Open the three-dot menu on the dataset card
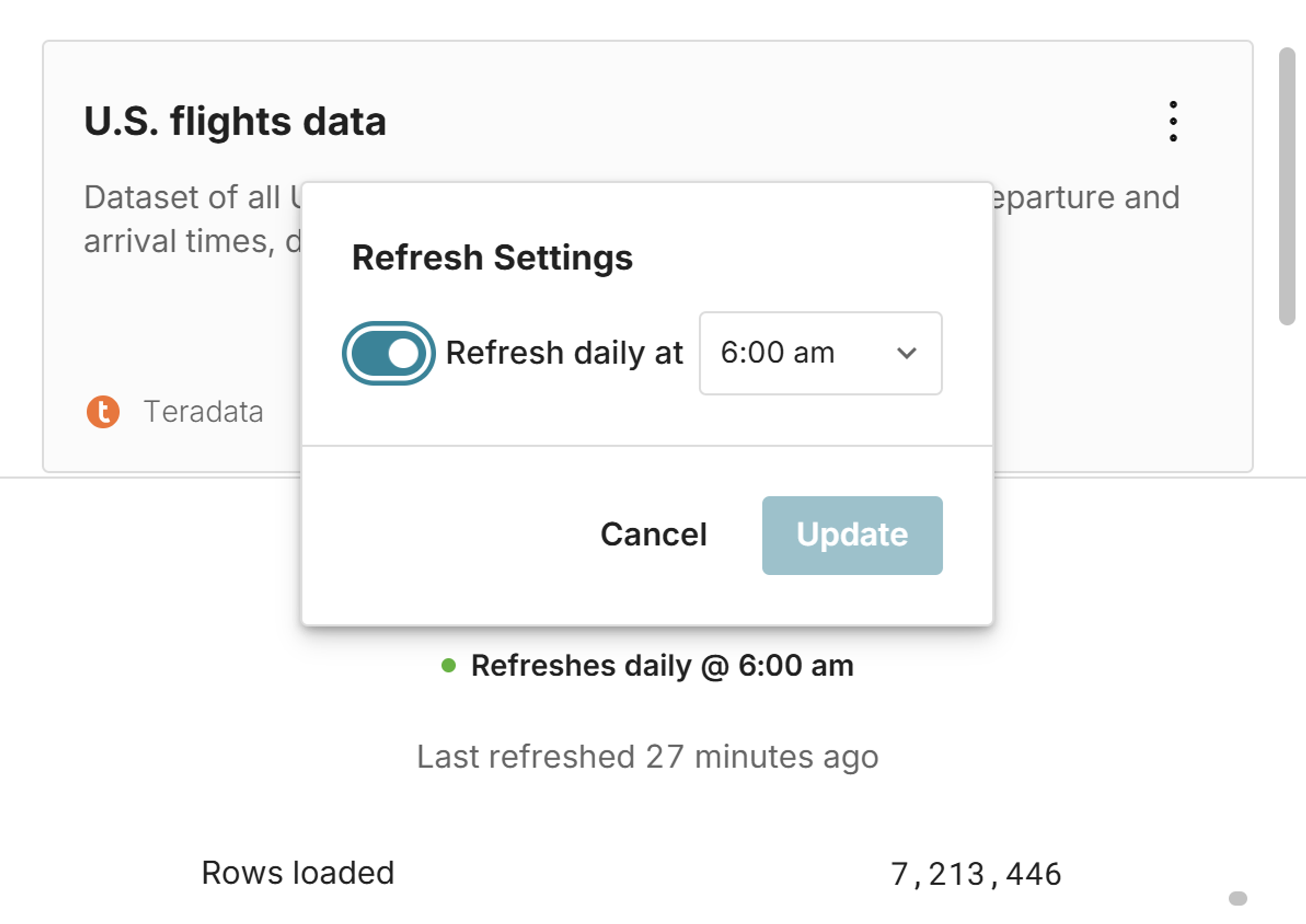This screenshot has height=924, width=1306. (x=1173, y=121)
